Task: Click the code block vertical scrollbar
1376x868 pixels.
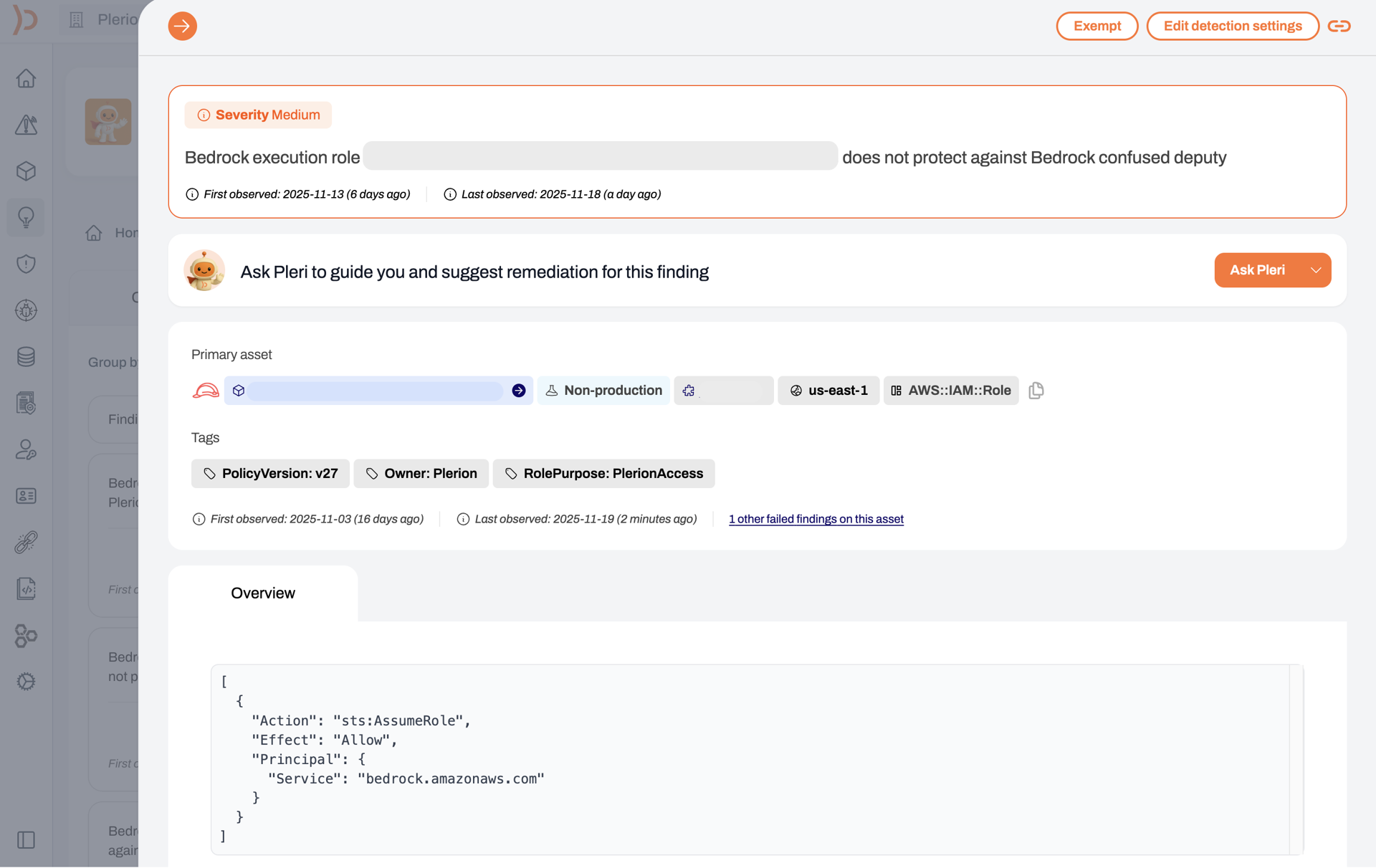Action: click(x=1296, y=760)
